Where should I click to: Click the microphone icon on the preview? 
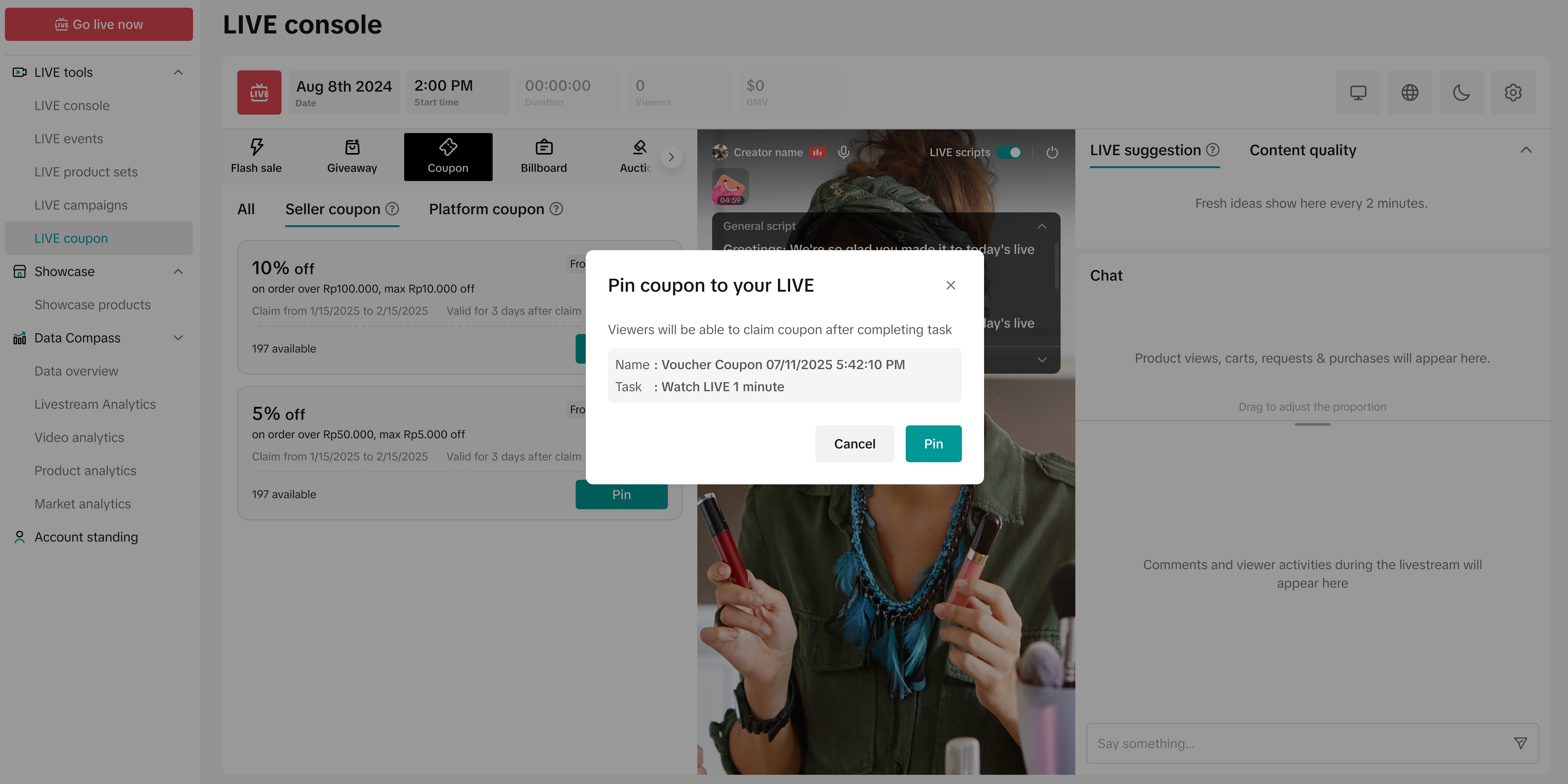[x=843, y=152]
